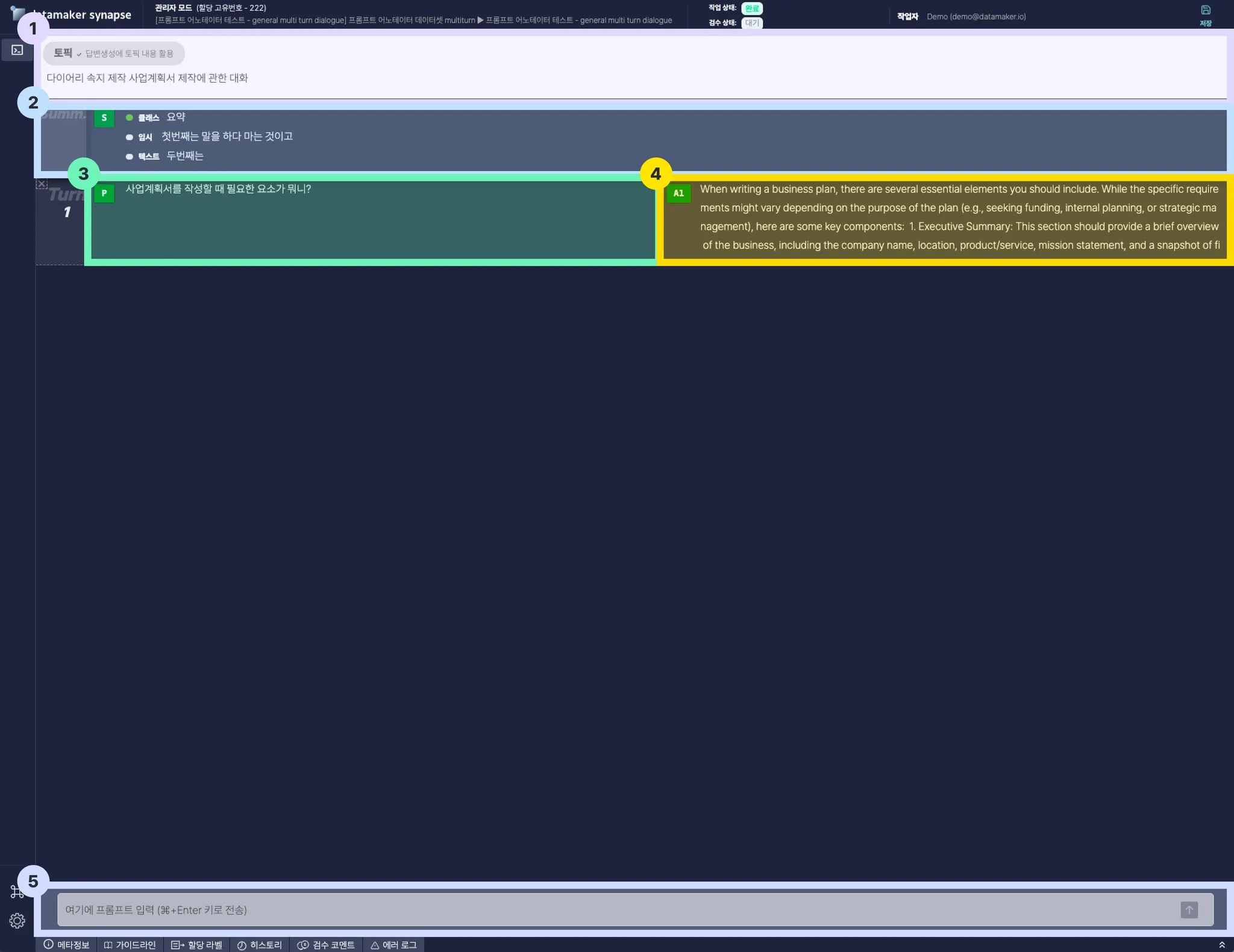Toggle the 토픽 answer-generation option chip

[x=113, y=54]
